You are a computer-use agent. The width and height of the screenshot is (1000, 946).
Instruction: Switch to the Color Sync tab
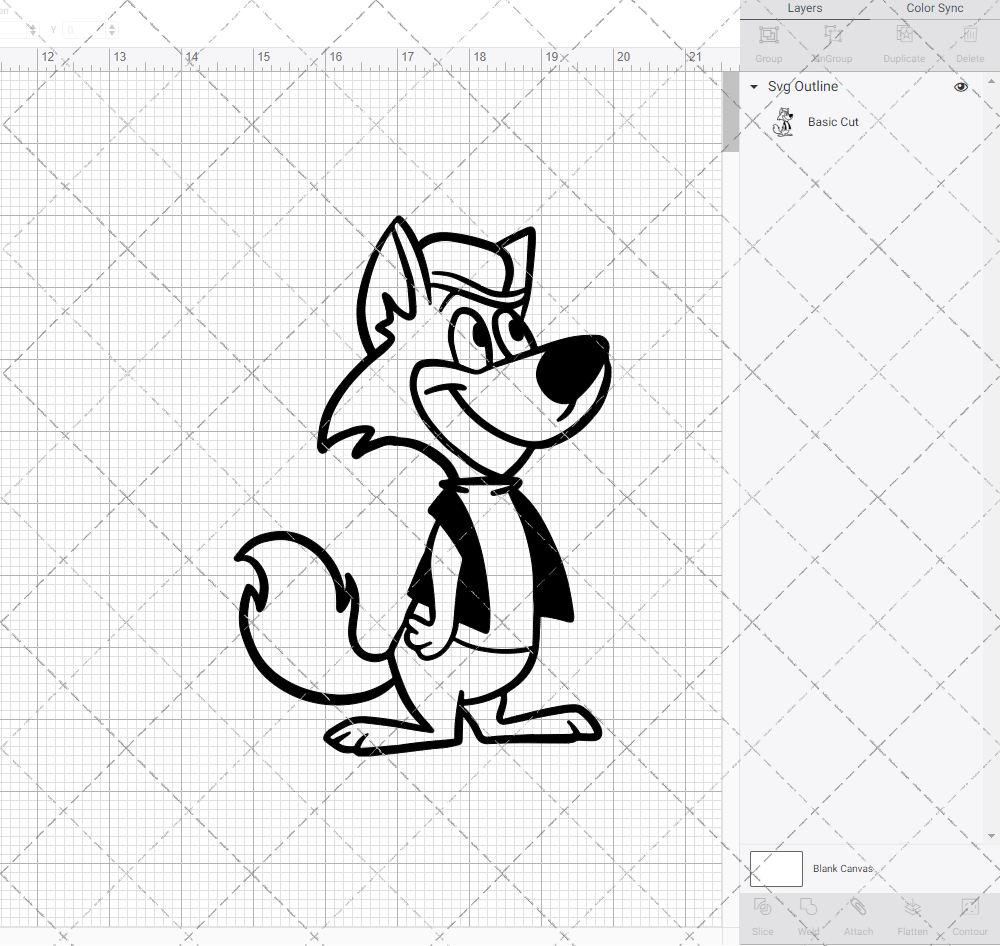pyautogui.click(x=934, y=8)
